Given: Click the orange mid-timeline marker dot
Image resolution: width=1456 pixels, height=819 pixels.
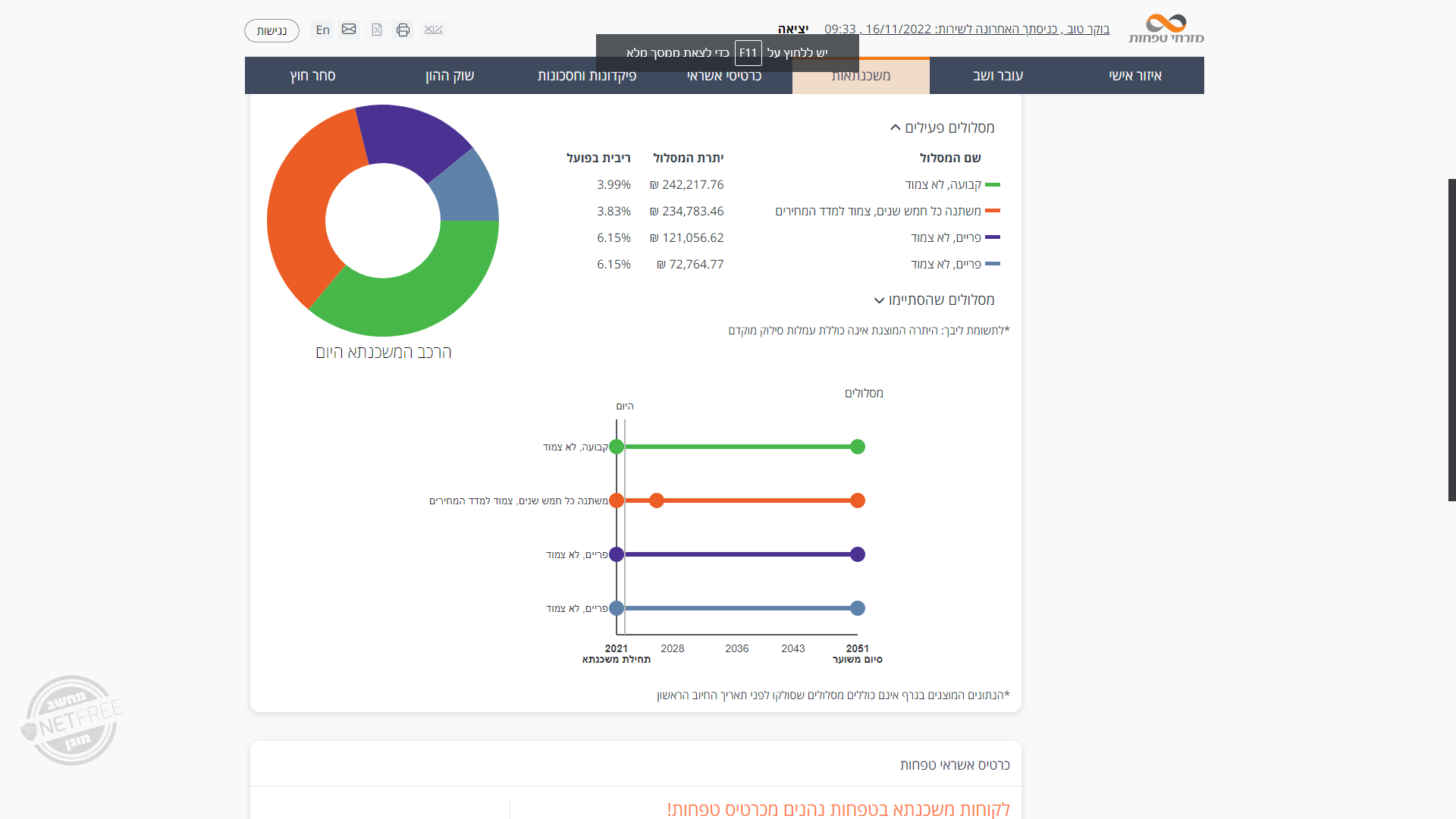Looking at the screenshot, I should (x=657, y=500).
